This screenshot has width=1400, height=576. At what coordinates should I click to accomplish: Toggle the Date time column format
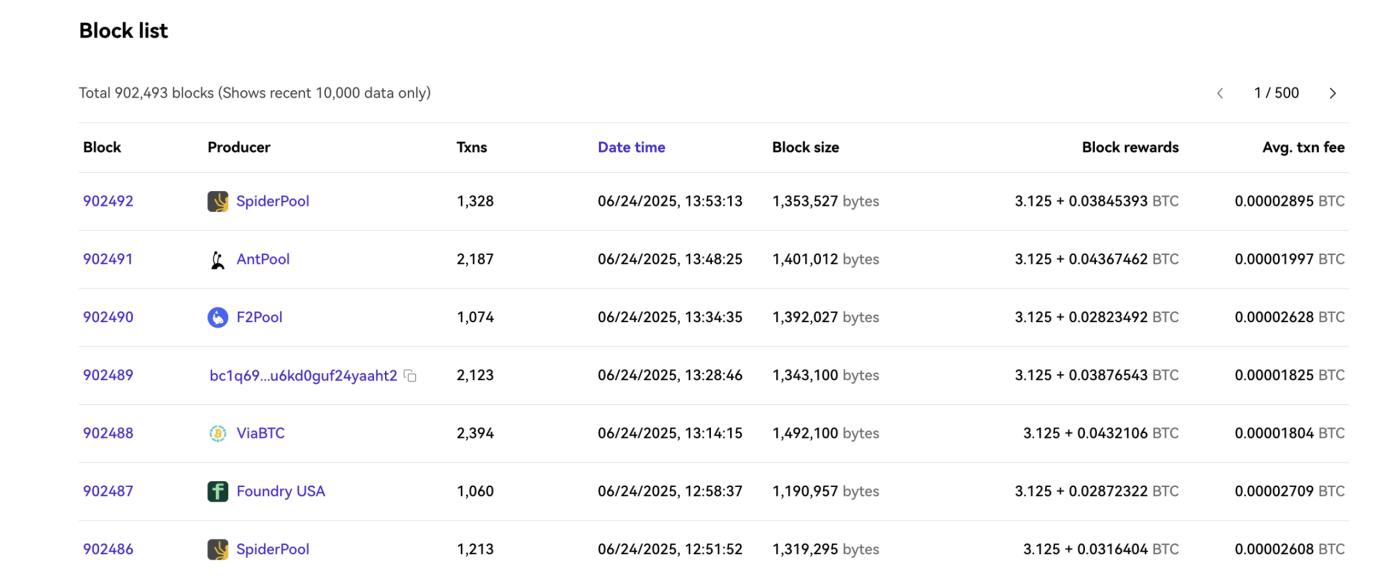(631, 147)
